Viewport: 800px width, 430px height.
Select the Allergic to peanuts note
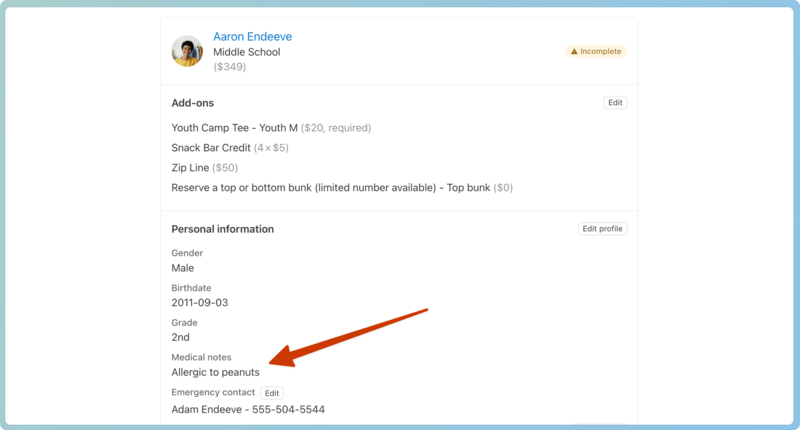coord(215,372)
